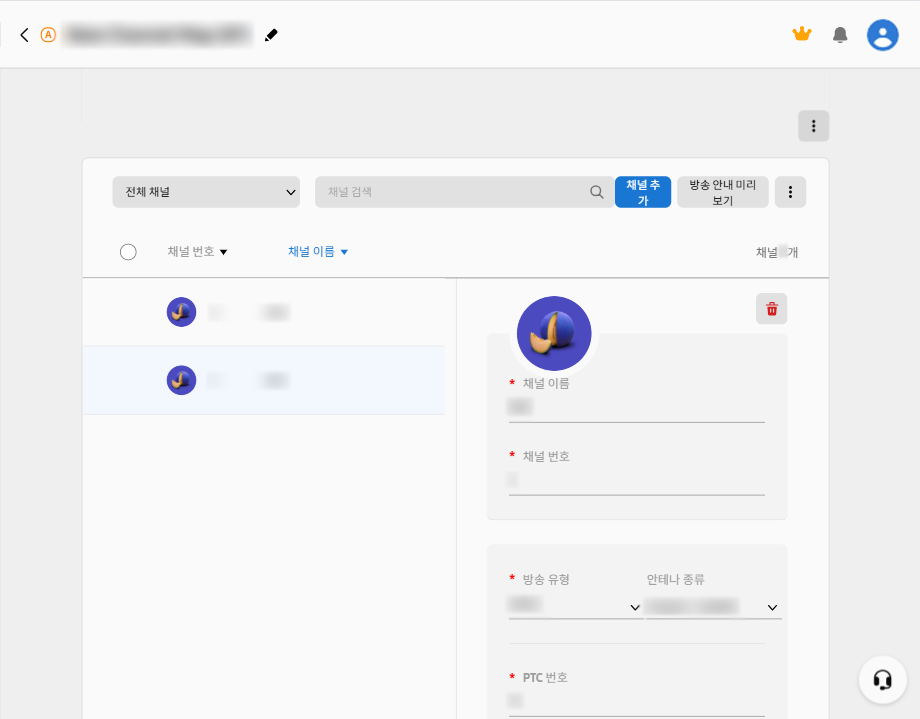Sort by 채널 번호 column
This screenshot has height=719, width=920.
[197, 252]
